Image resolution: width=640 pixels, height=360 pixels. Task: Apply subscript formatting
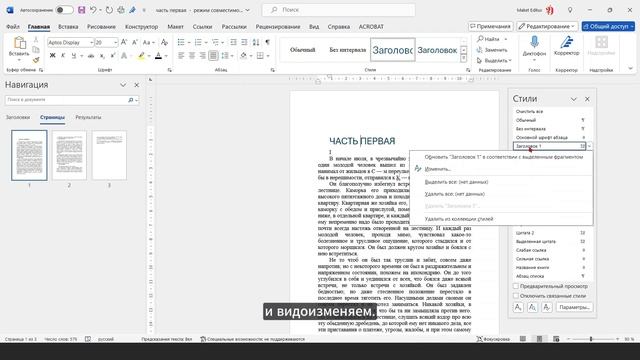click(x=102, y=56)
